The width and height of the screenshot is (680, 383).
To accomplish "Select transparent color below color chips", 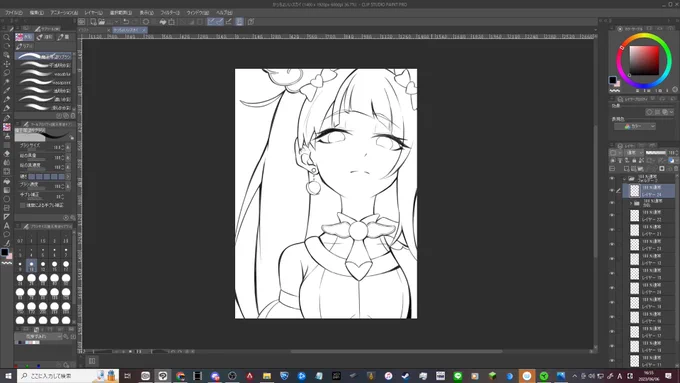I will click(x=7, y=263).
